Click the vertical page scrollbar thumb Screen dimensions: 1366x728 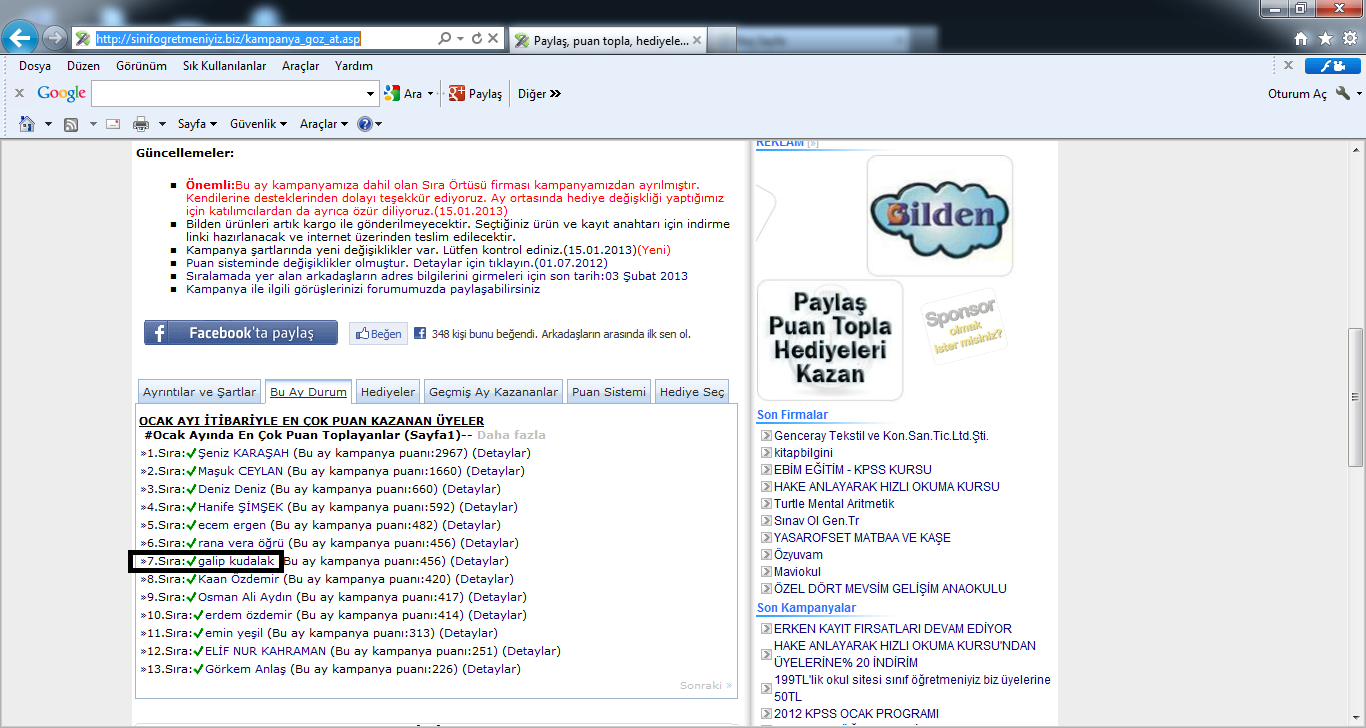[x=1356, y=395]
